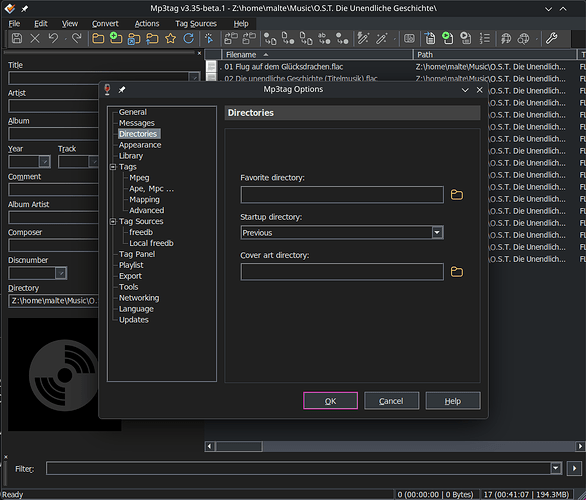The height and width of the screenshot is (500, 586).
Task: Open the Tag Sources menu
Action: 196,24
